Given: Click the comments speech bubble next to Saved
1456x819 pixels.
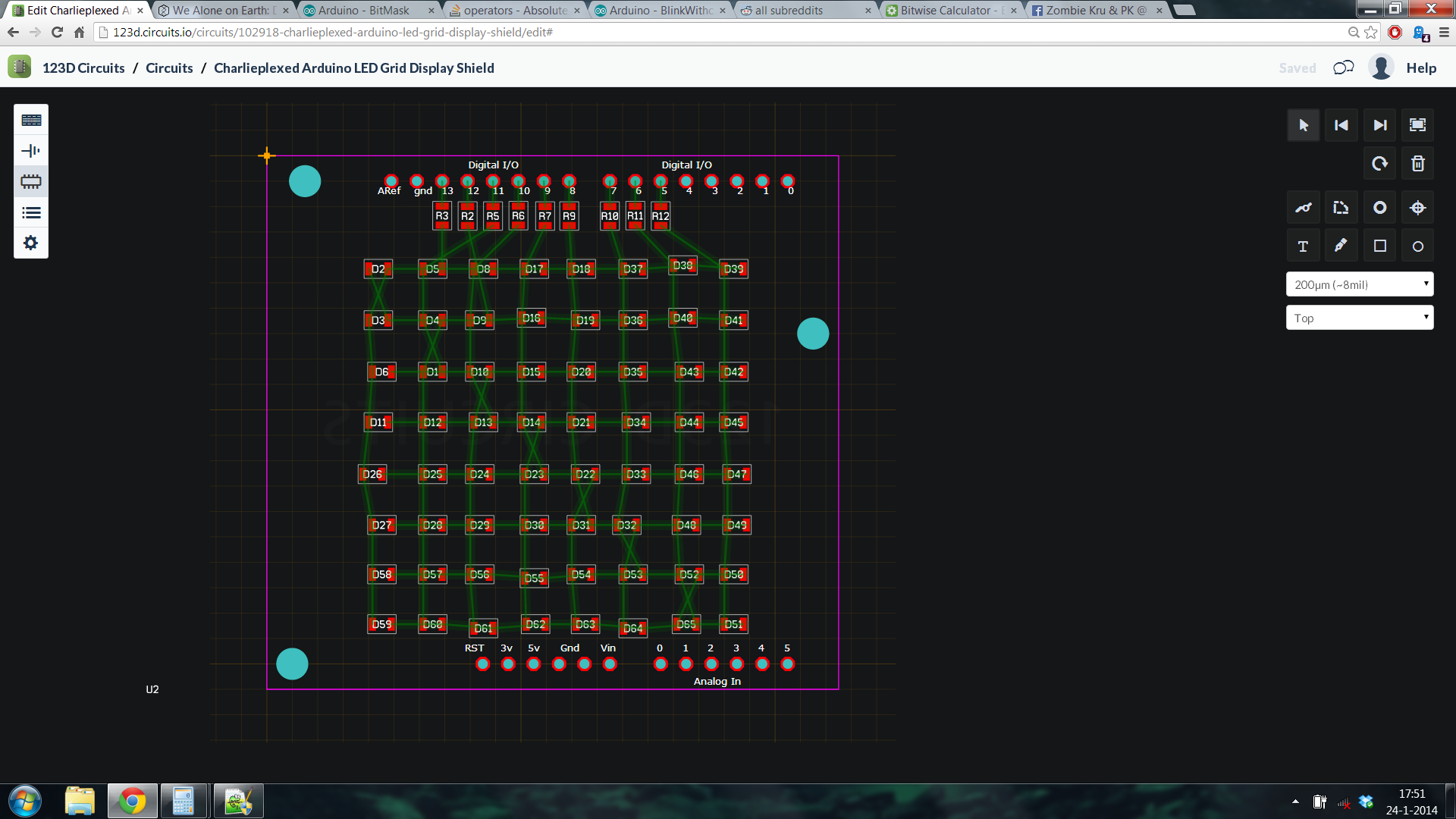Looking at the screenshot, I should click(1343, 67).
